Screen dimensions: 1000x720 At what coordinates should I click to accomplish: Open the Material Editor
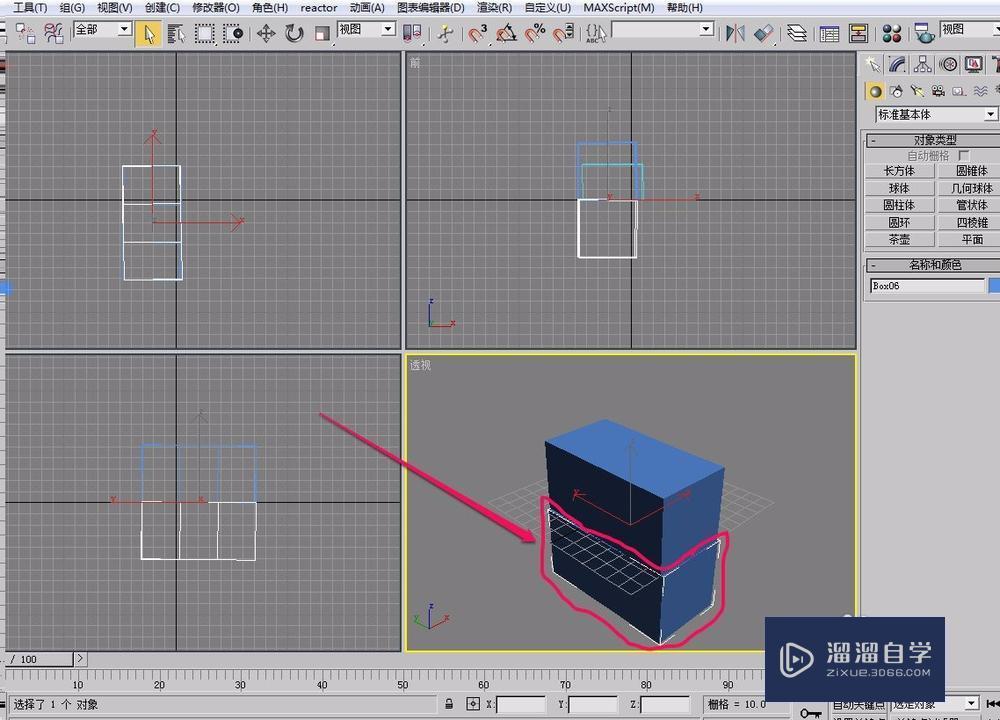(x=891, y=32)
